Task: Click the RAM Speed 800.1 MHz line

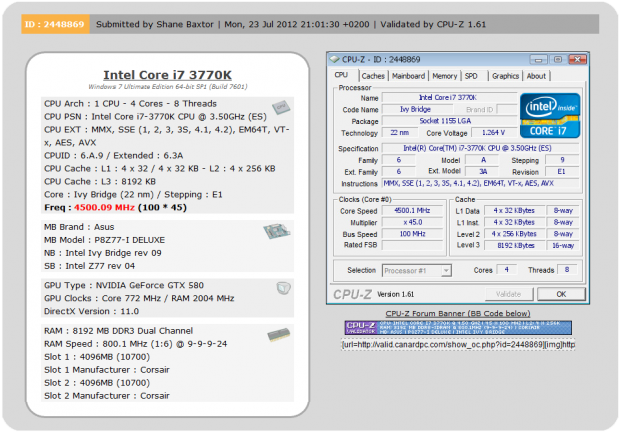Action: point(135,344)
